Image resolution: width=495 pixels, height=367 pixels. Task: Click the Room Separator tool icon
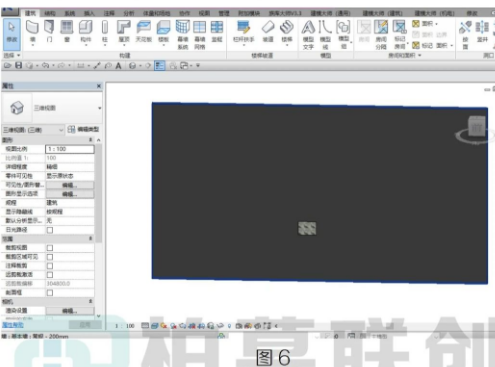click(x=381, y=27)
